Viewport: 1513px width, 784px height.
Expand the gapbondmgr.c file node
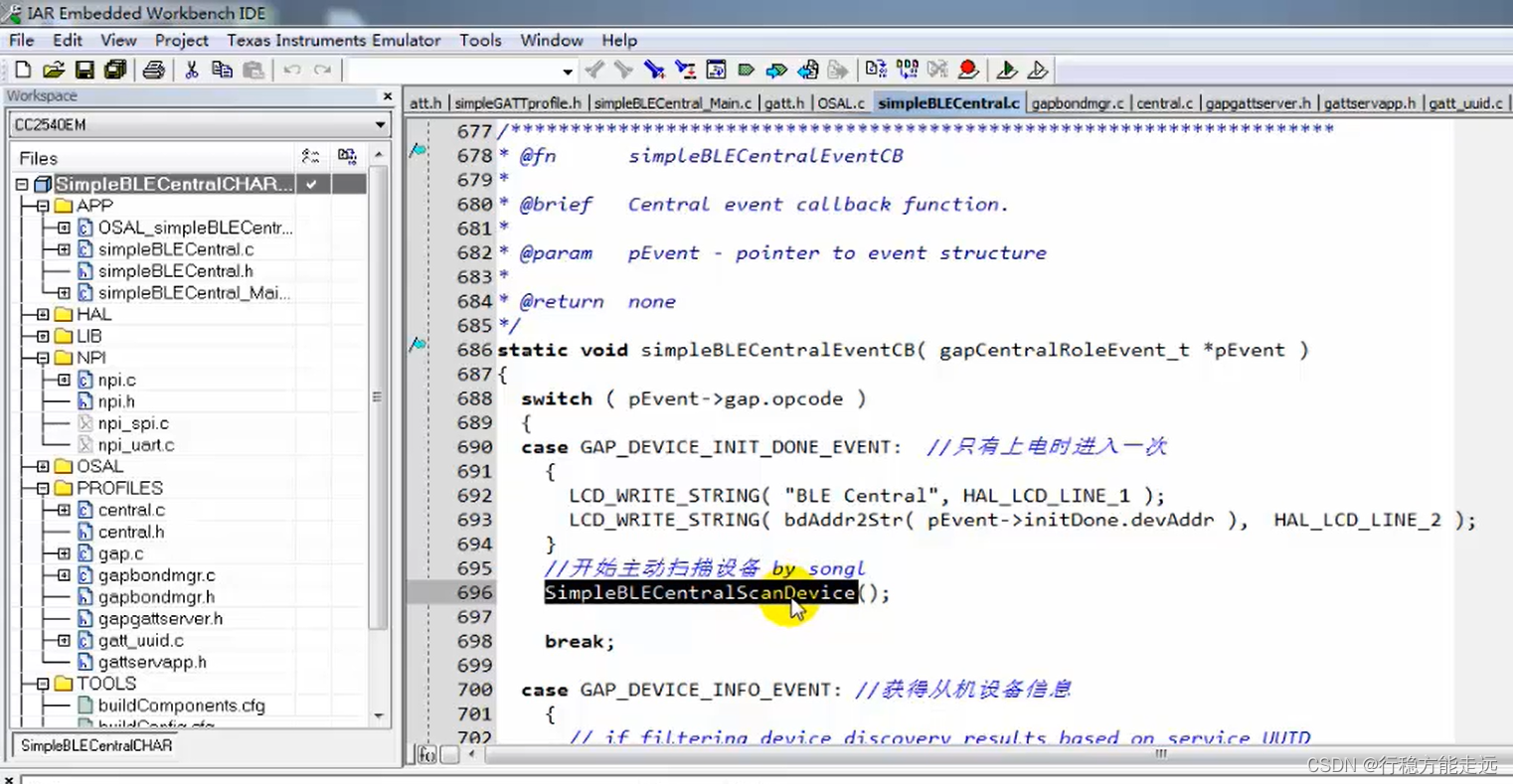(64, 575)
